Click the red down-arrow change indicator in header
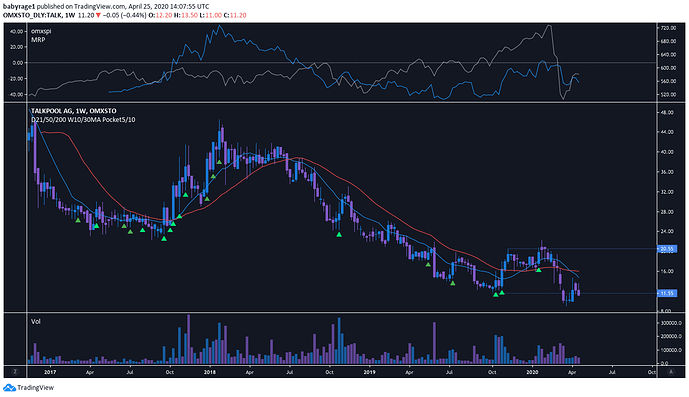Viewport: 689px width, 397px height. pyautogui.click(x=99, y=15)
